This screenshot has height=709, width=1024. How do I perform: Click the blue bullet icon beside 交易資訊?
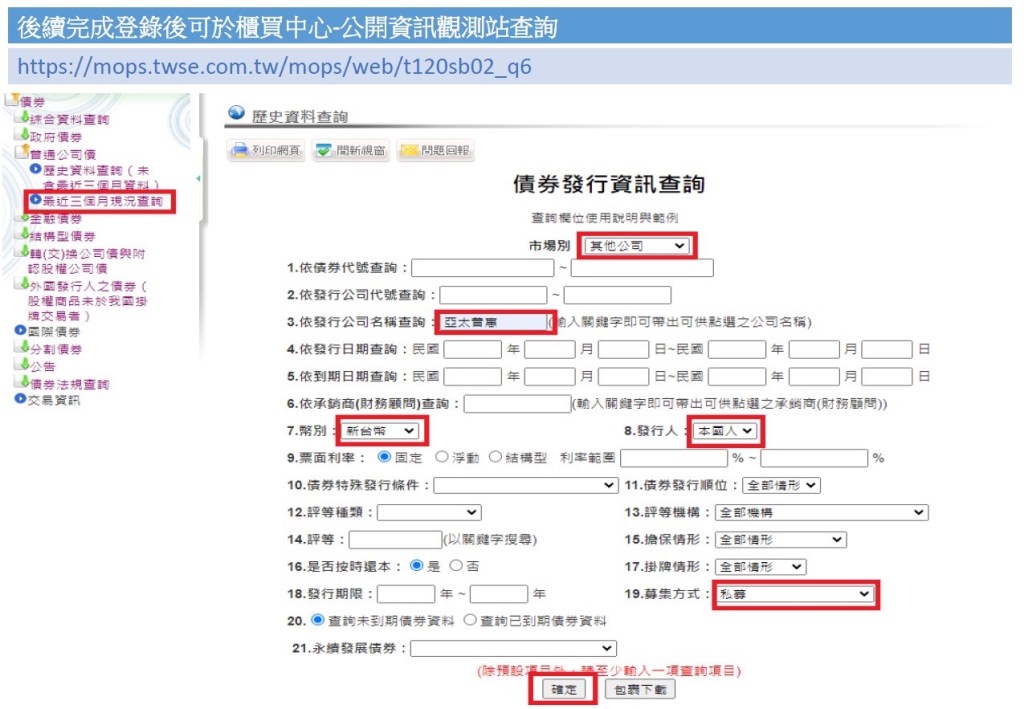coord(20,400)
